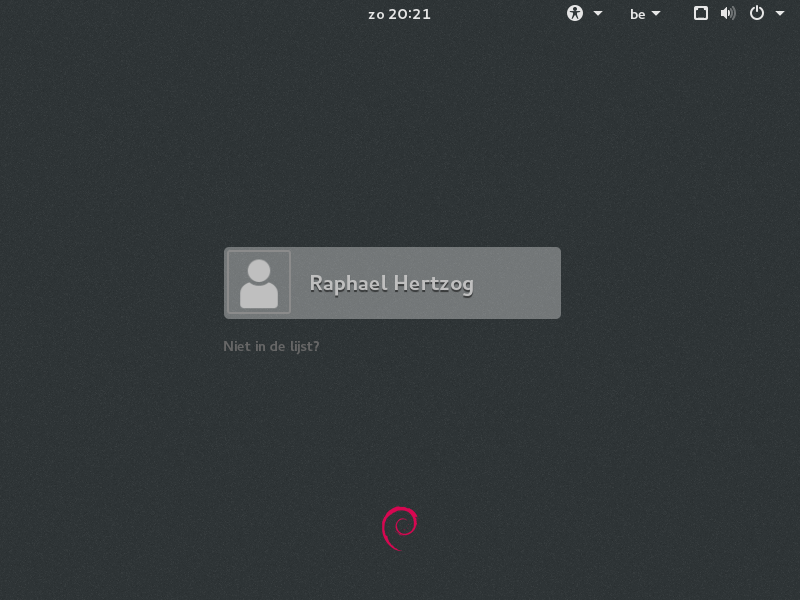
Task: Click the red Debian swirl logo
Action: click(399, 528)
